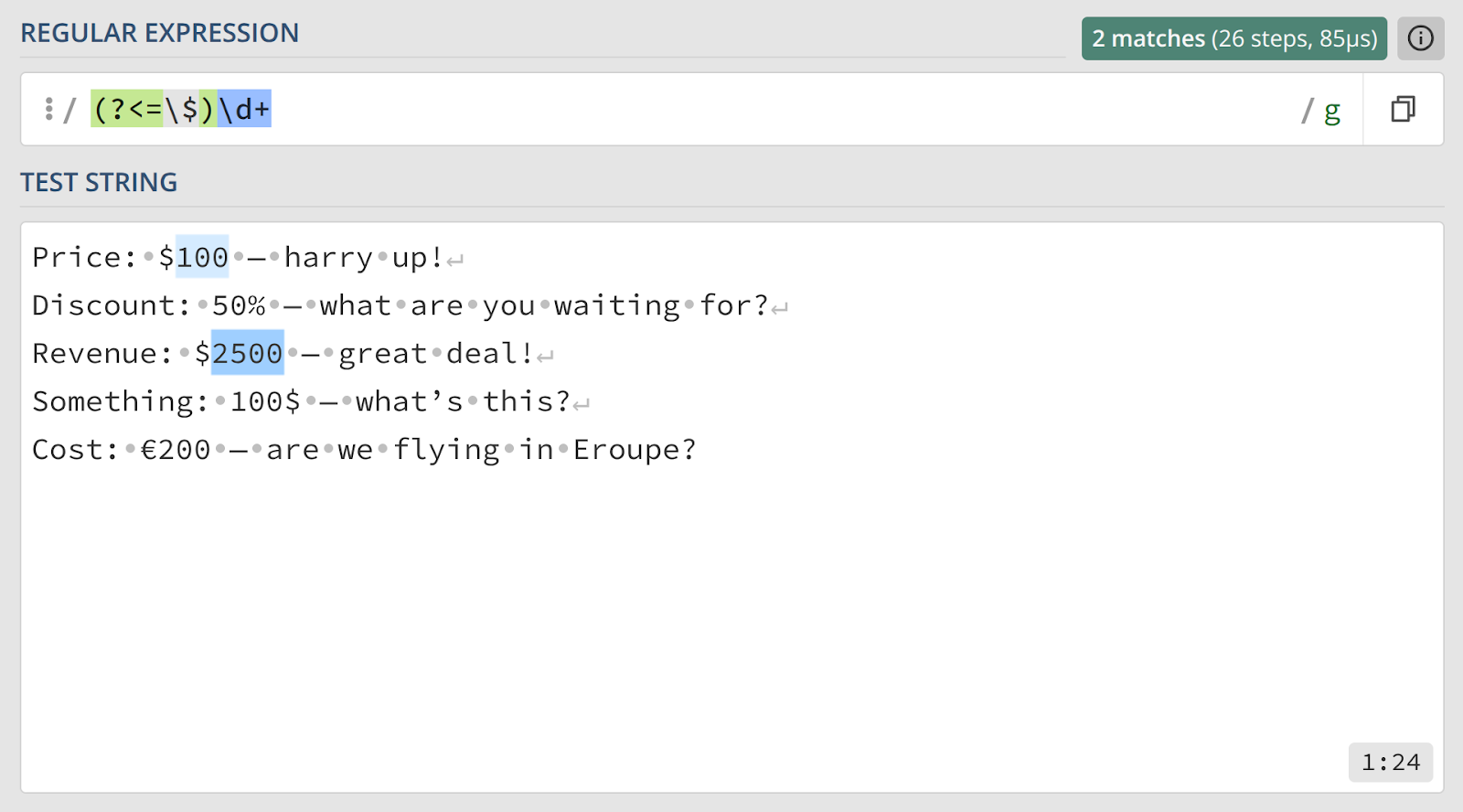Place cursor on '€200' in the test string
1463x812 pixels.
tap(176, 449)
